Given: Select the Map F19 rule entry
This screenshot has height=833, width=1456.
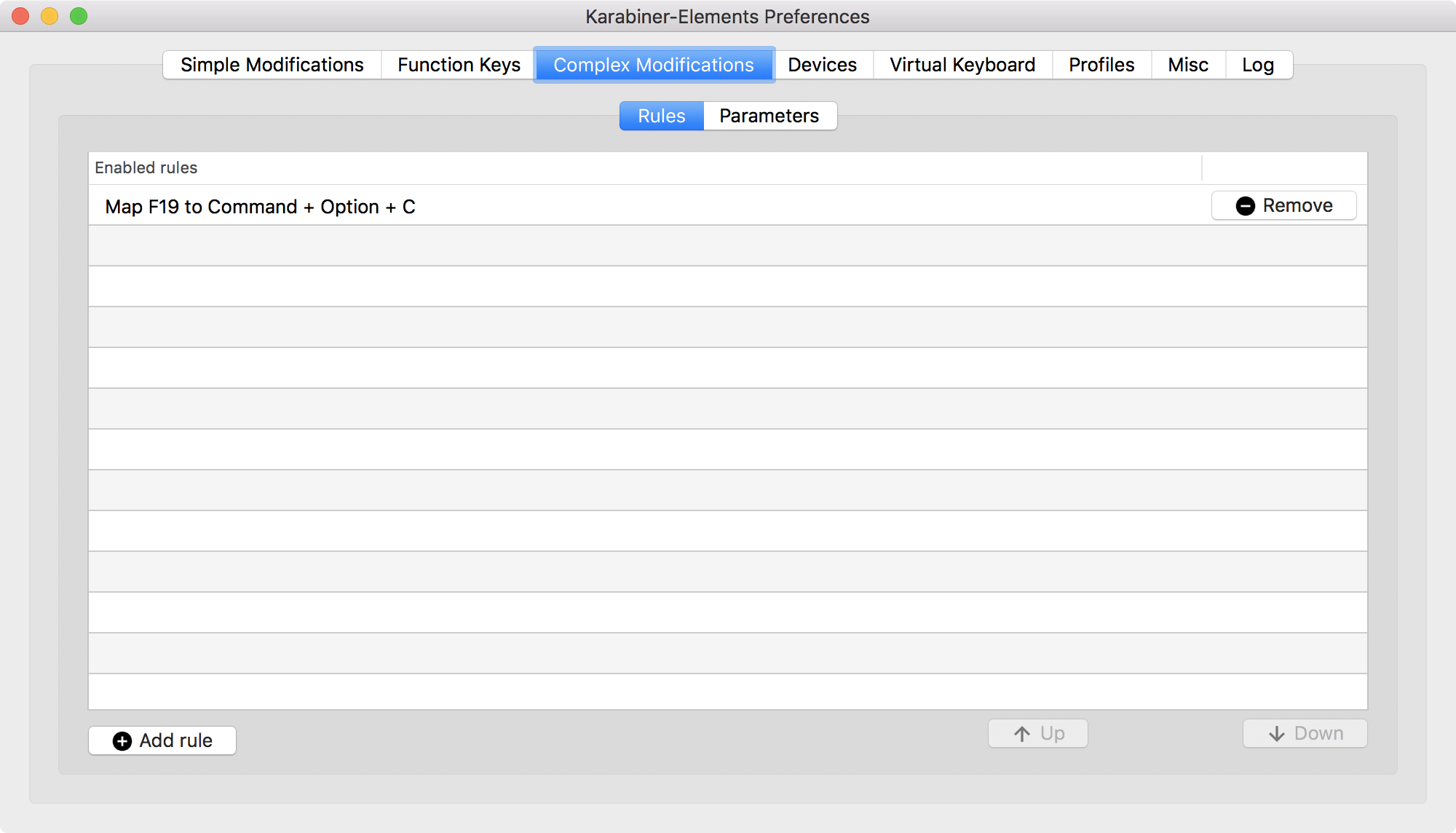Looking at the screenshot, I should coord(645,205).
